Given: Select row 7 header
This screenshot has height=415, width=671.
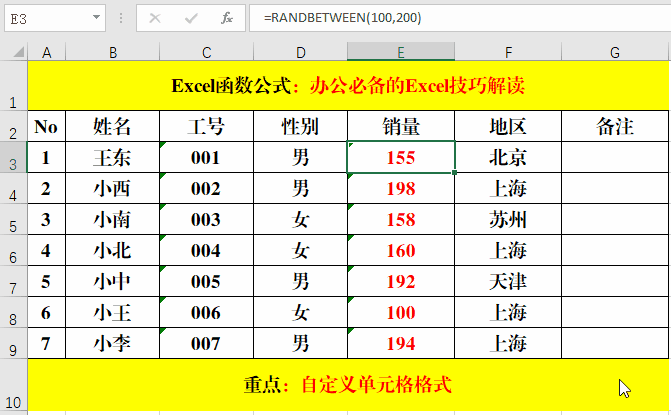Looking at the screenshot, I should coord(14,281).
